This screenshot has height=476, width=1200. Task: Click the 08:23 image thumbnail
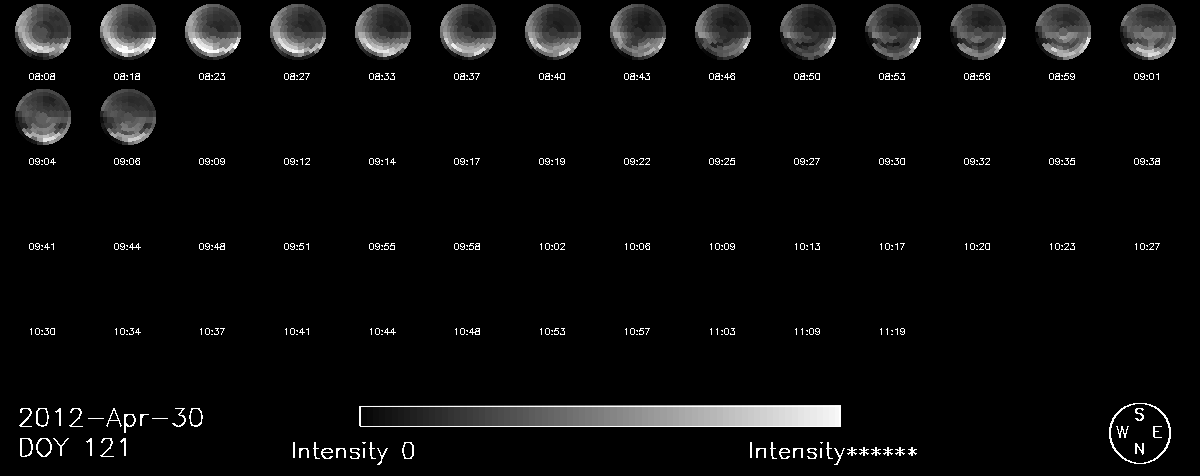213,32
